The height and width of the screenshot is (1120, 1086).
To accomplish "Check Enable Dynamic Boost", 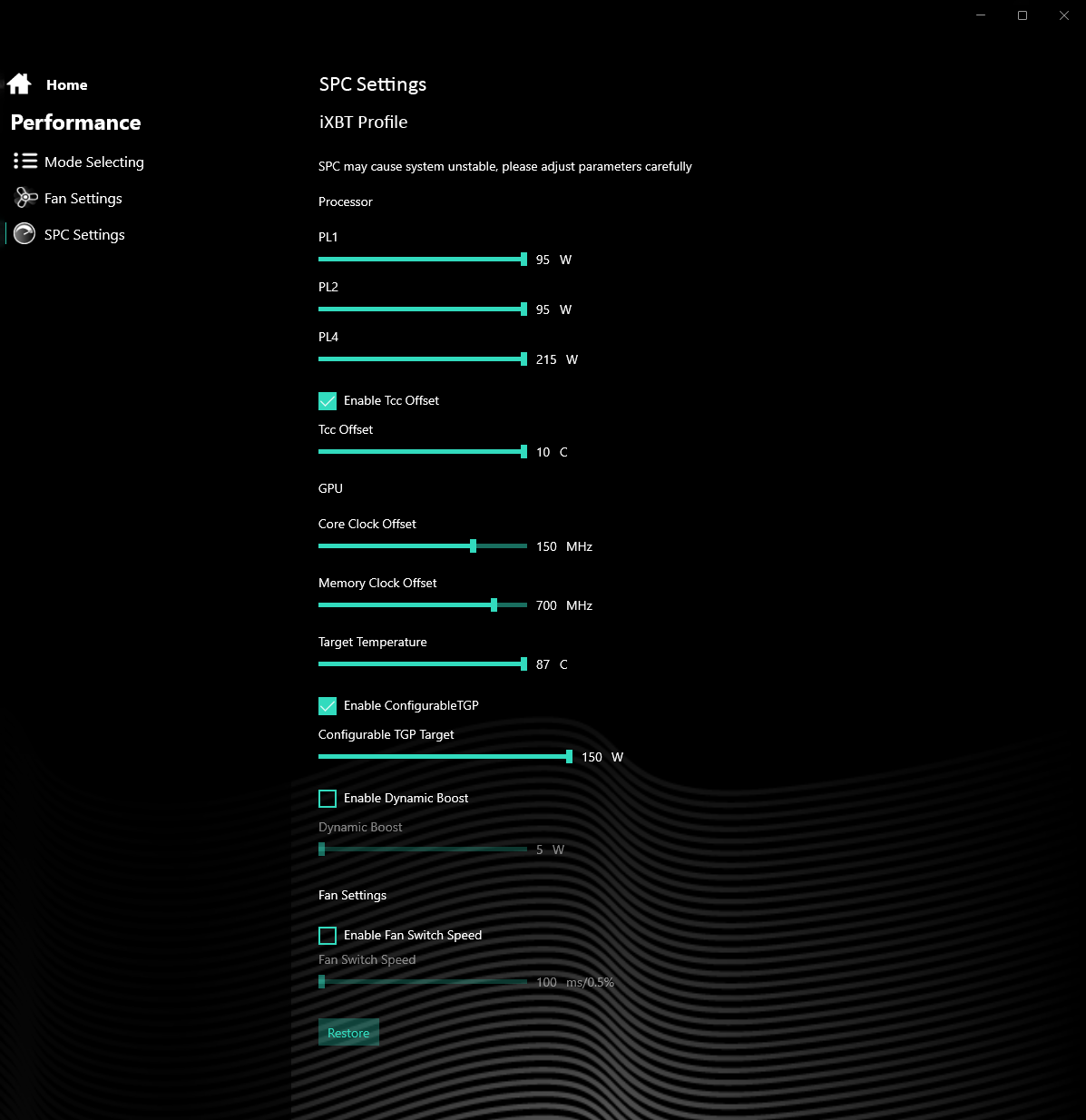I will 328,799.
